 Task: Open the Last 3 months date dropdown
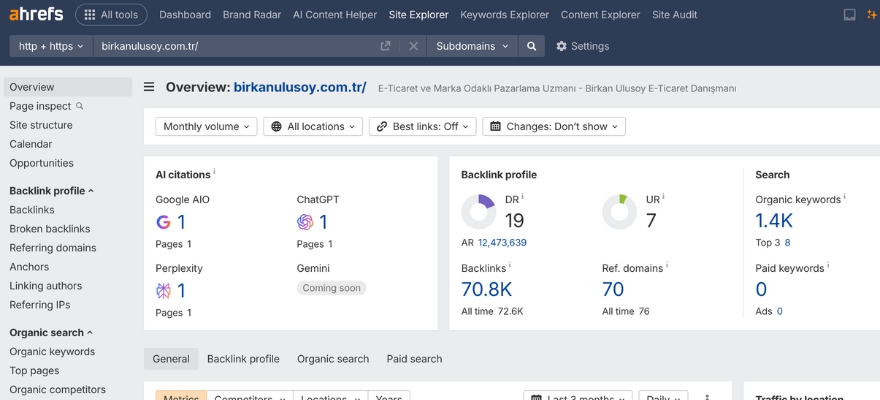(578, 396)
